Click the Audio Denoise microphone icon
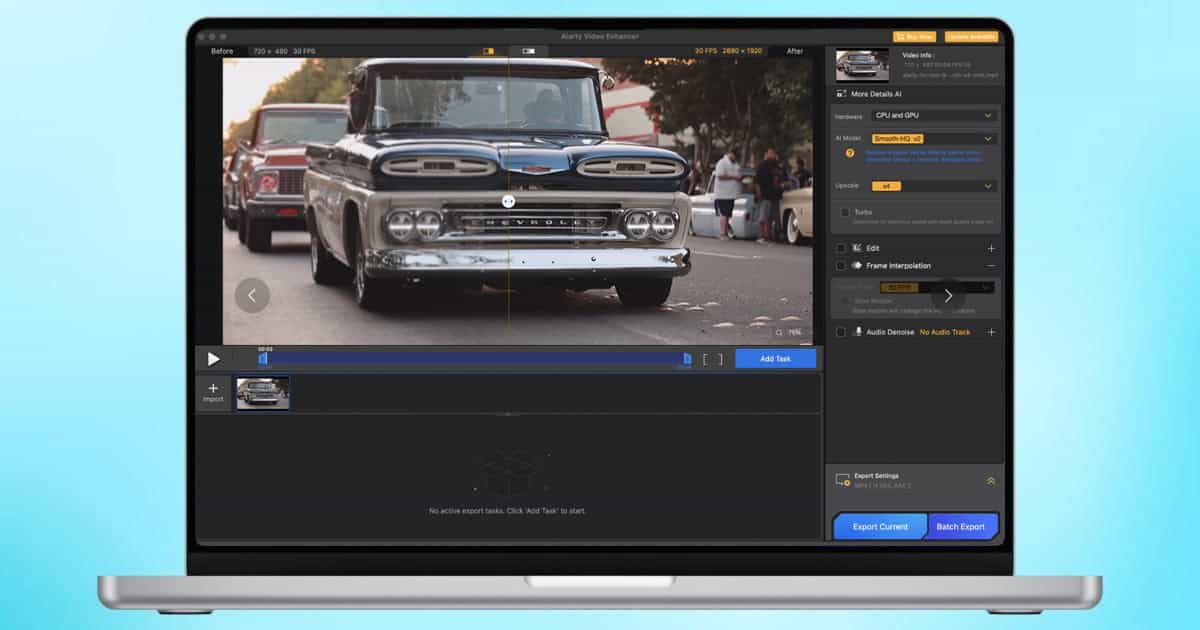Viewport: 1200px width, 630px height. (x=858, y=332)
